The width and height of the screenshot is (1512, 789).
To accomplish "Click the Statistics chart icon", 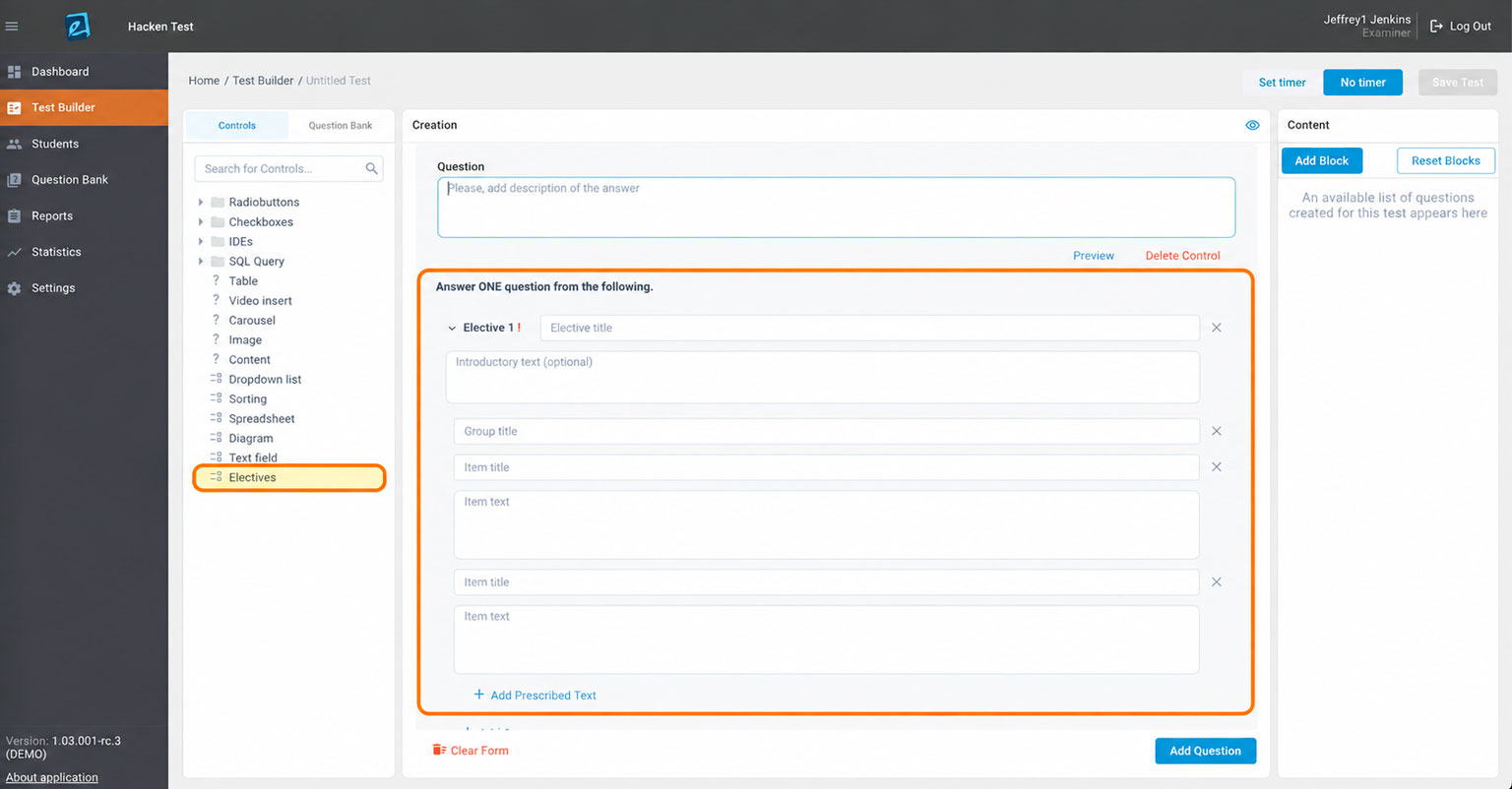I will [14, 252].
